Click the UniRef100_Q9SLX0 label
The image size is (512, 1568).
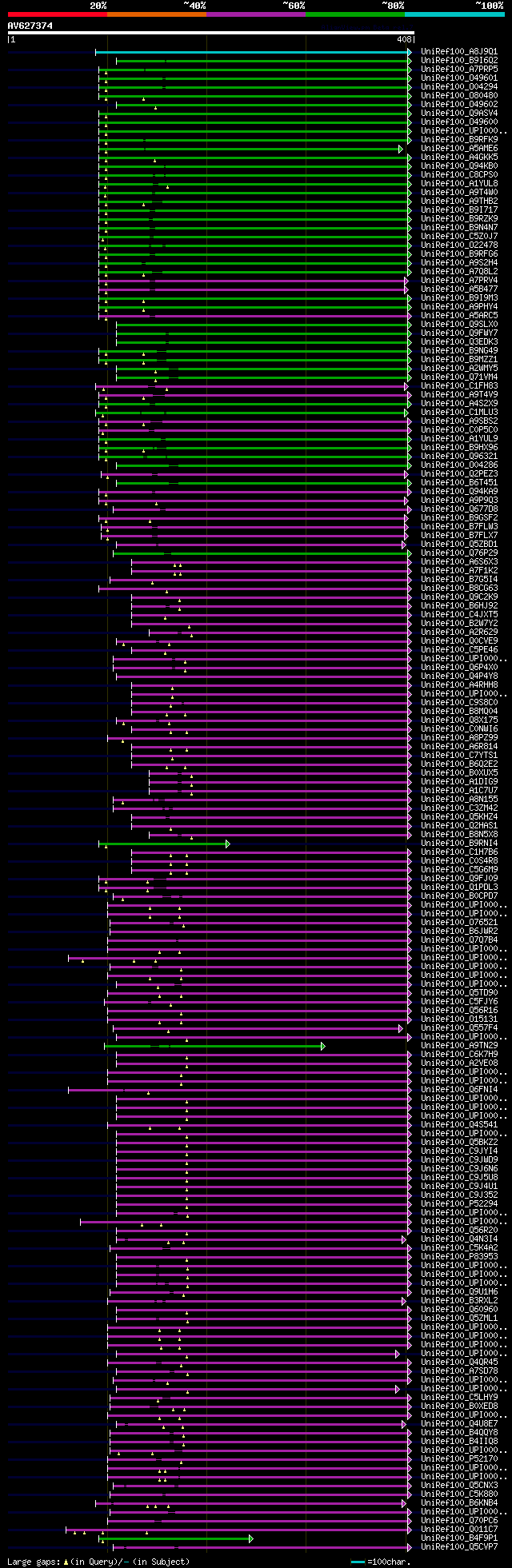[459, 325]
